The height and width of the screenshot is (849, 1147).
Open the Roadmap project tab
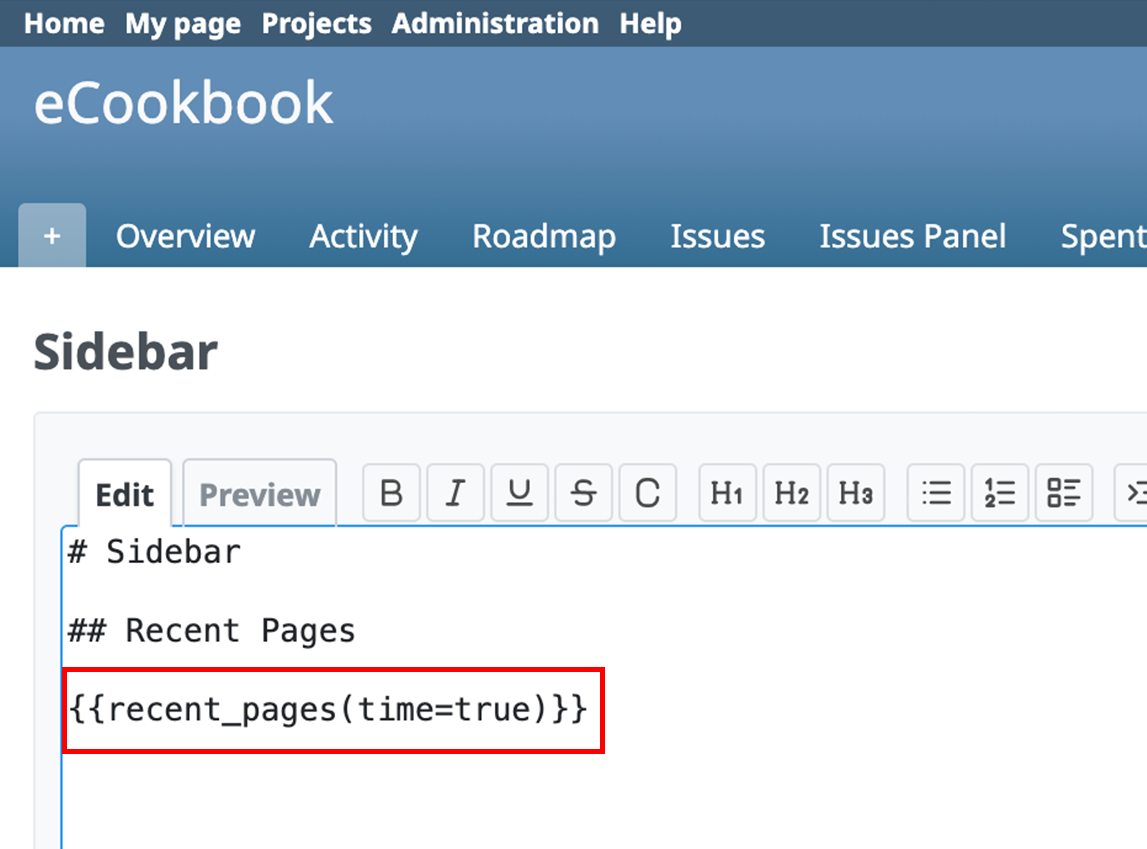coord(544,237)
